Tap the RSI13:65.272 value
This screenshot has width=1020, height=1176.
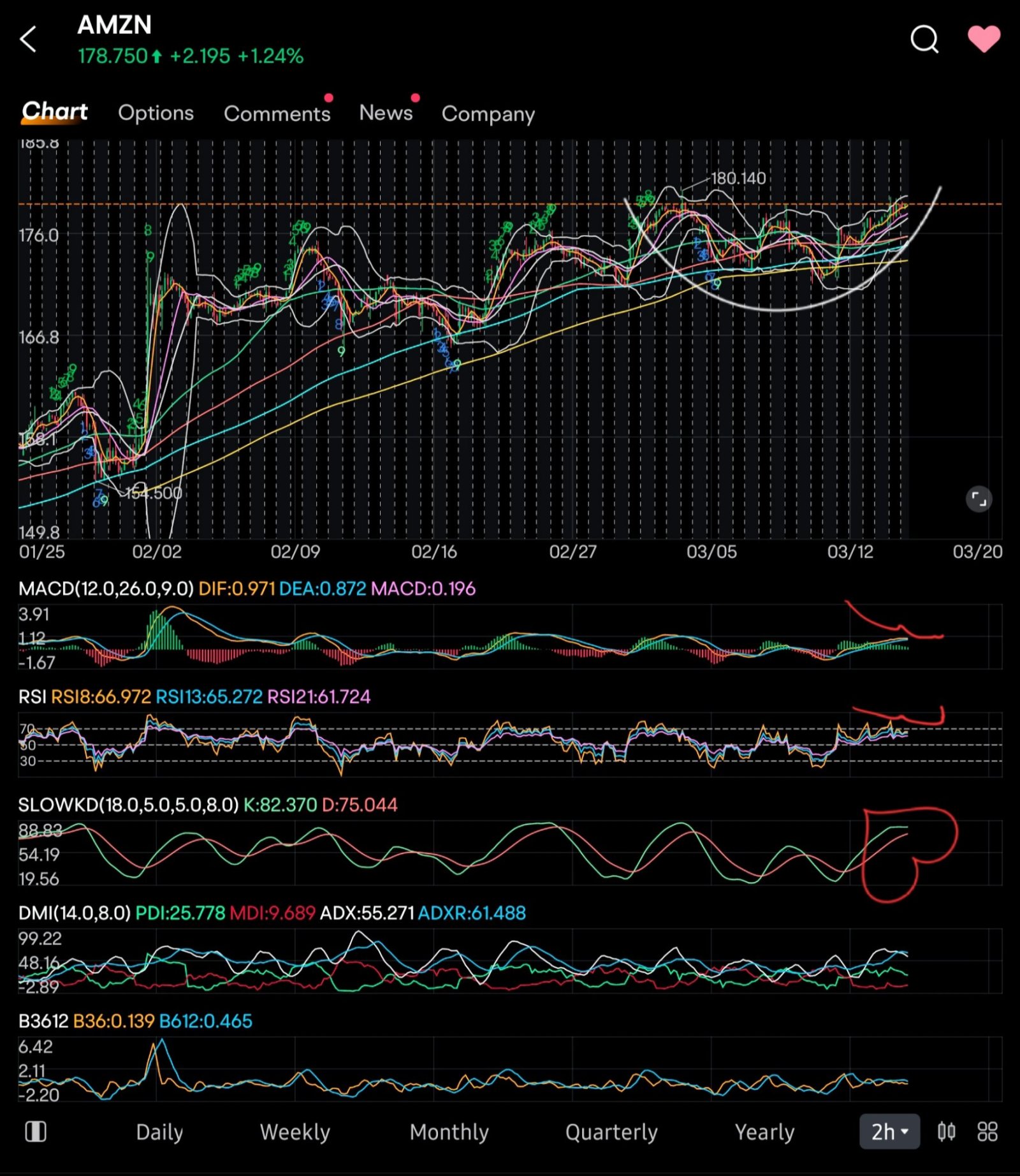209,696
